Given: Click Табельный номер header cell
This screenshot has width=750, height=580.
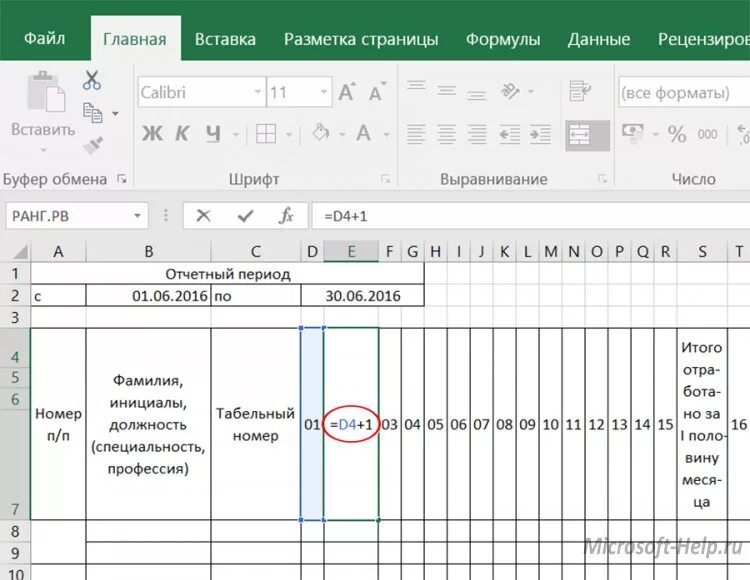Looking at the screenshot, I should pos(255,424).
